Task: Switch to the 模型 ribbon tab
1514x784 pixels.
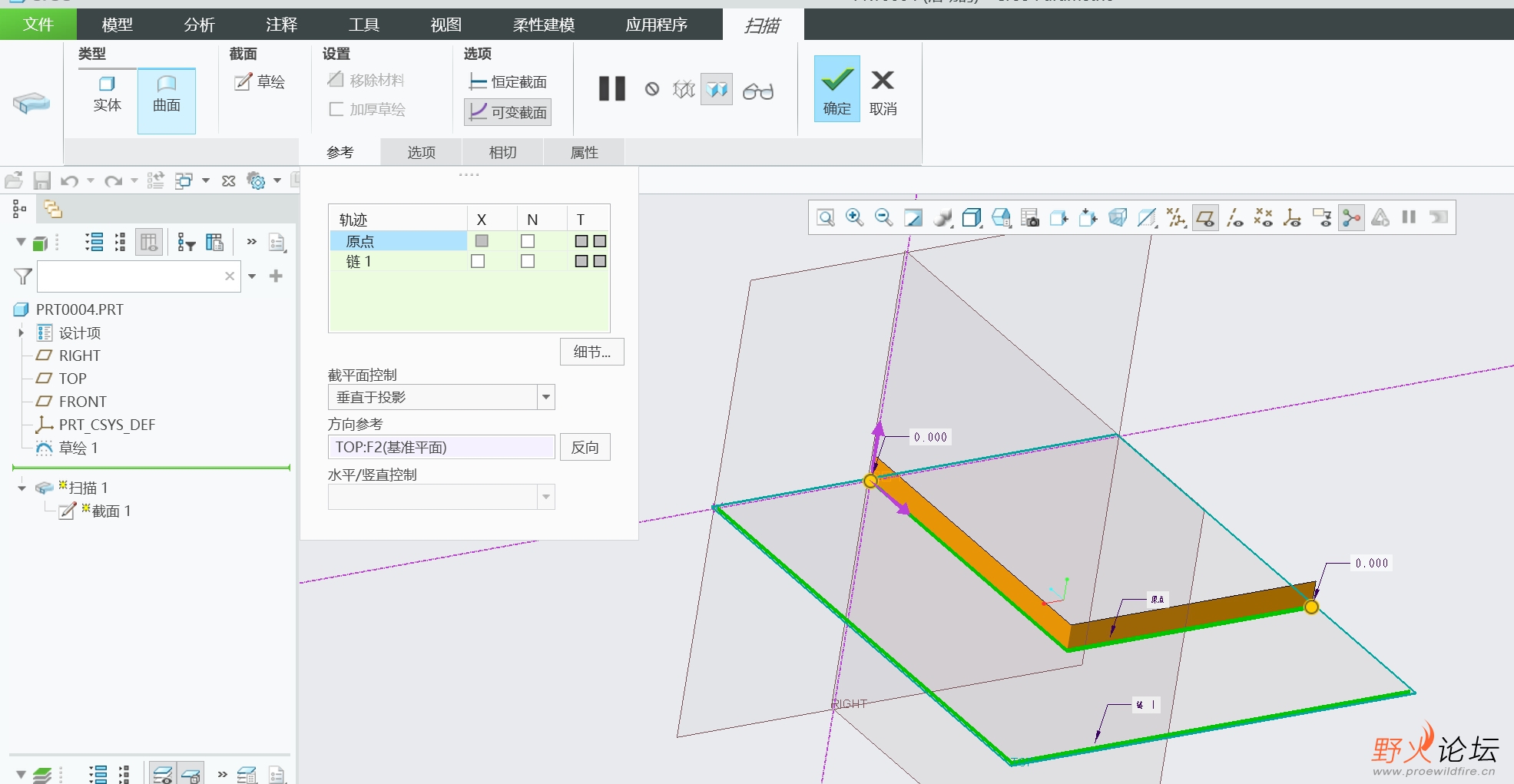Action: pos(118,25)
